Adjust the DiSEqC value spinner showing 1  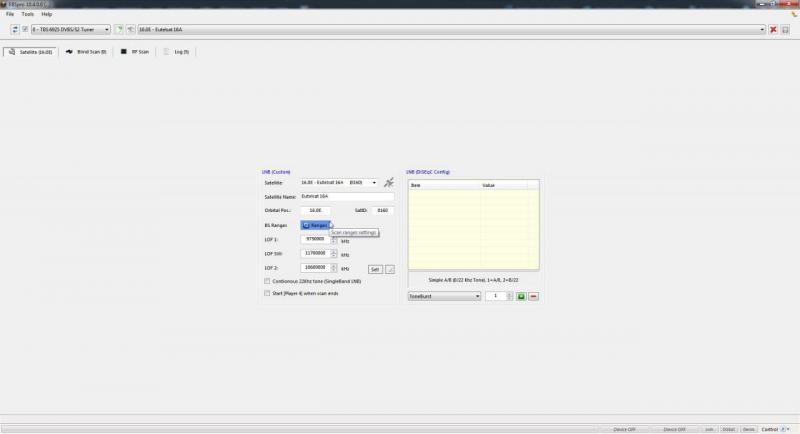click(509, 296)
